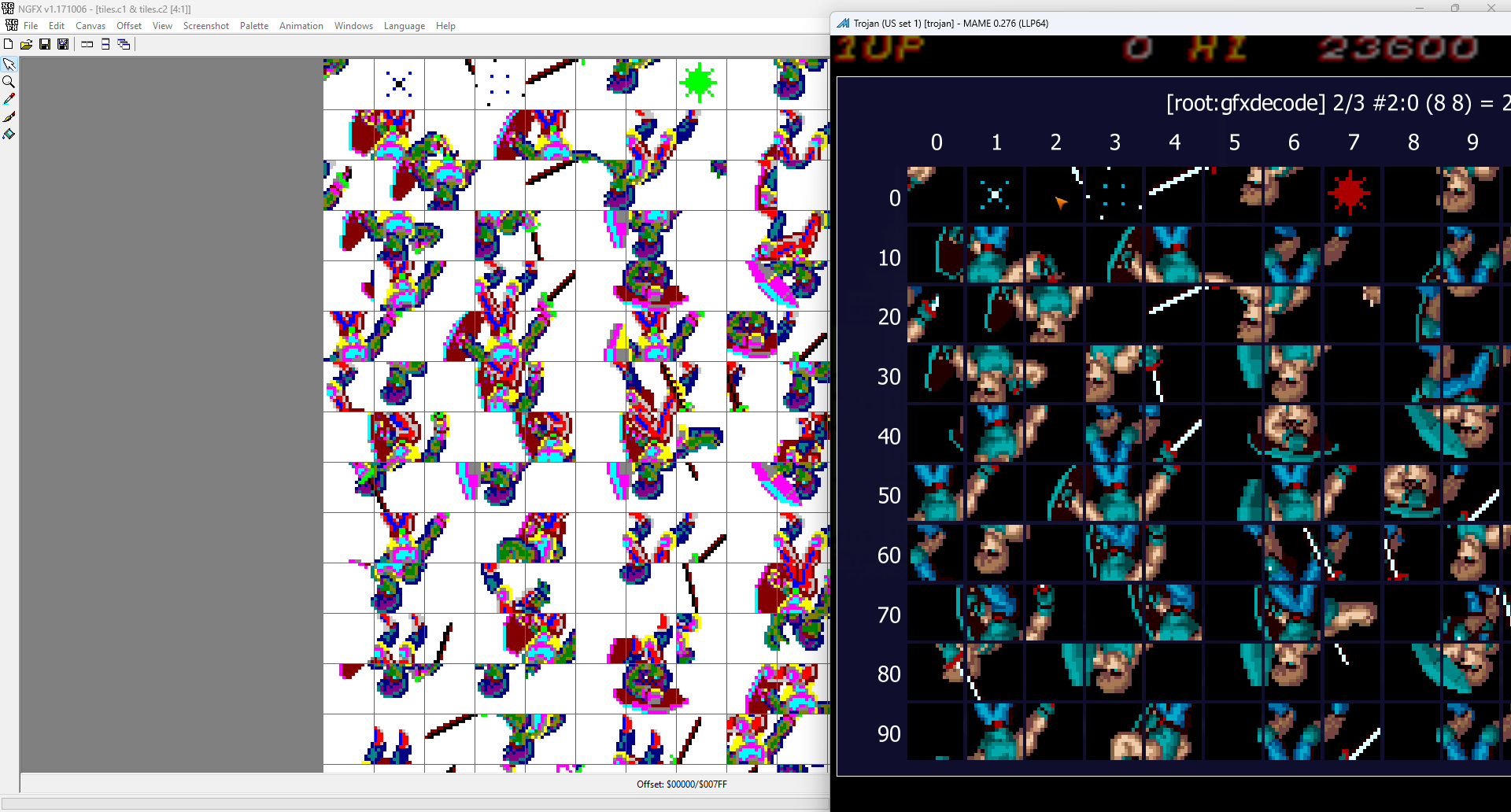Select the paintbrush drawing tool

coord(9,116)
